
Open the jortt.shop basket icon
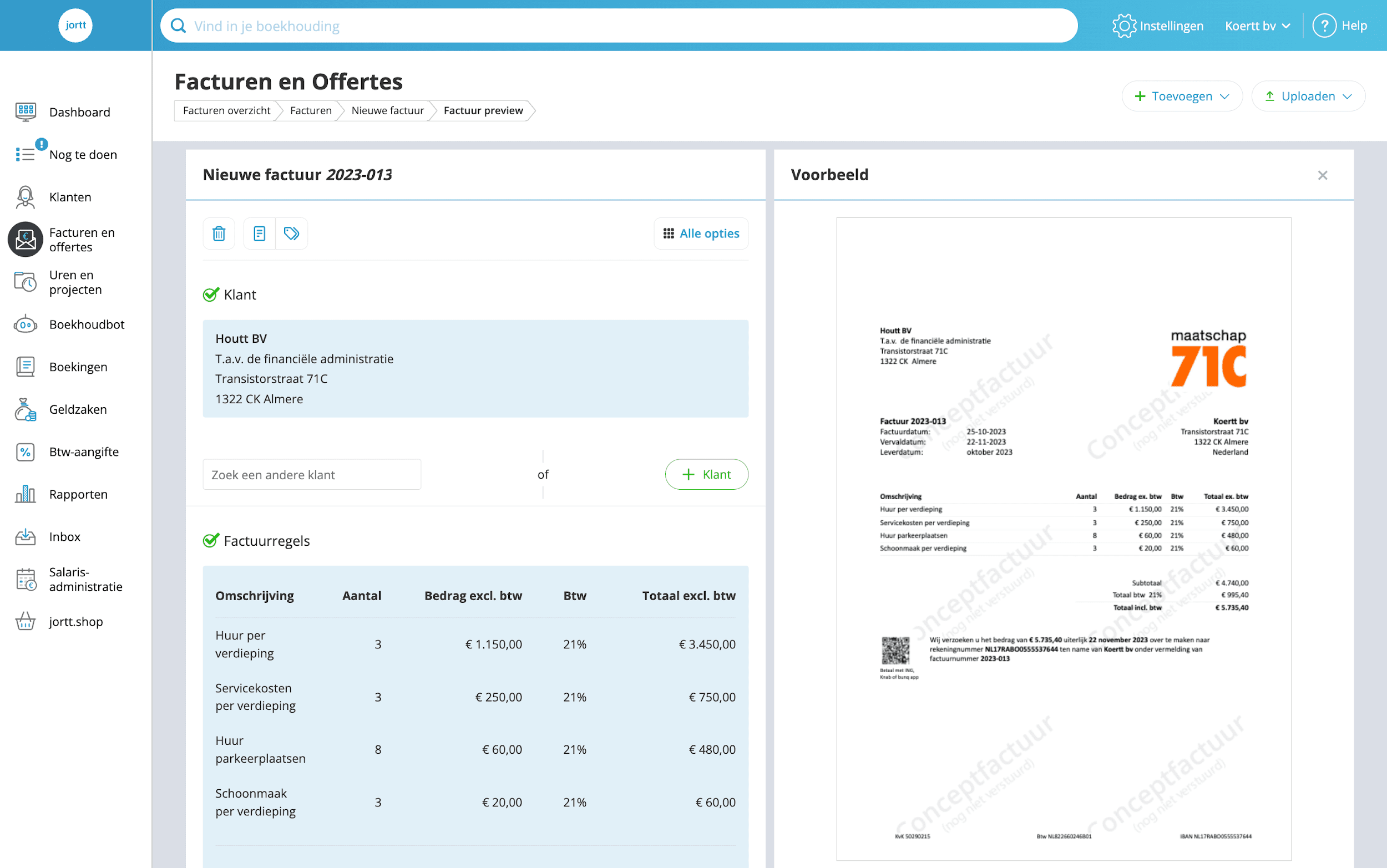point(26,622)
